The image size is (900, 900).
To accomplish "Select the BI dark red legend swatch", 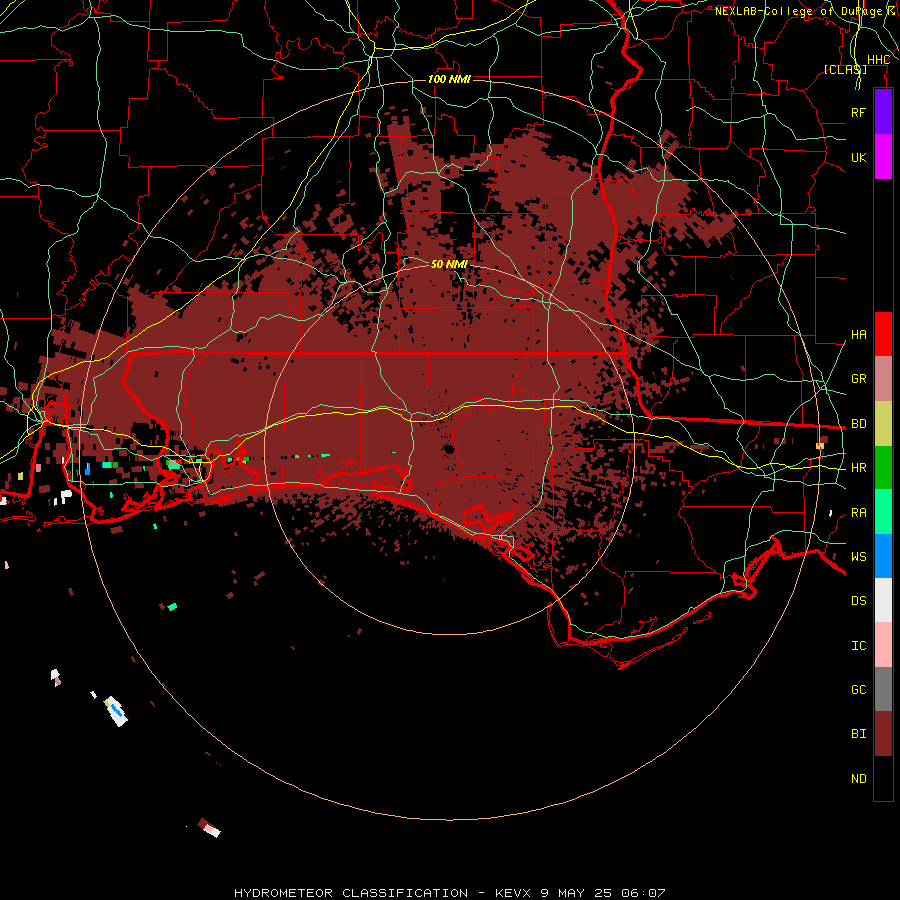I will point(883,734).
